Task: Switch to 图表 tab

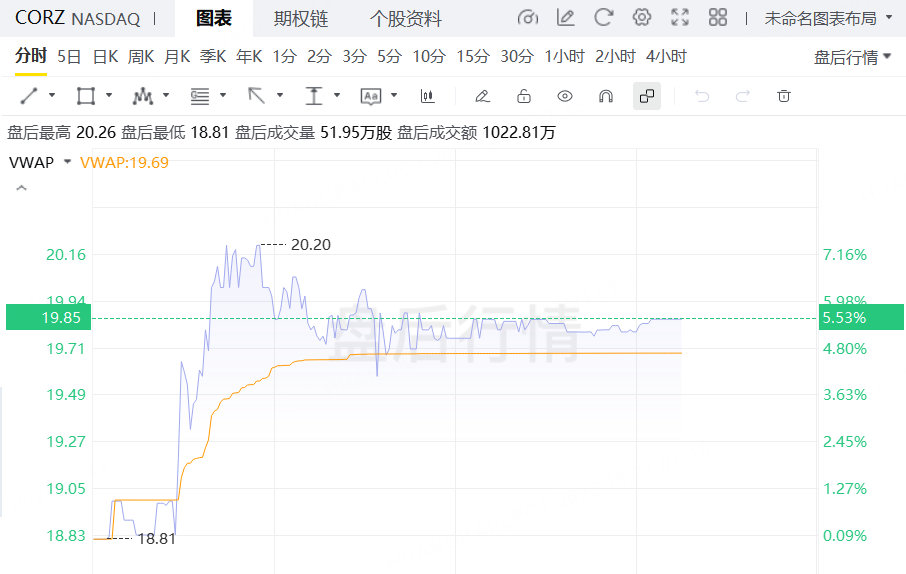Action: point(214,18)
